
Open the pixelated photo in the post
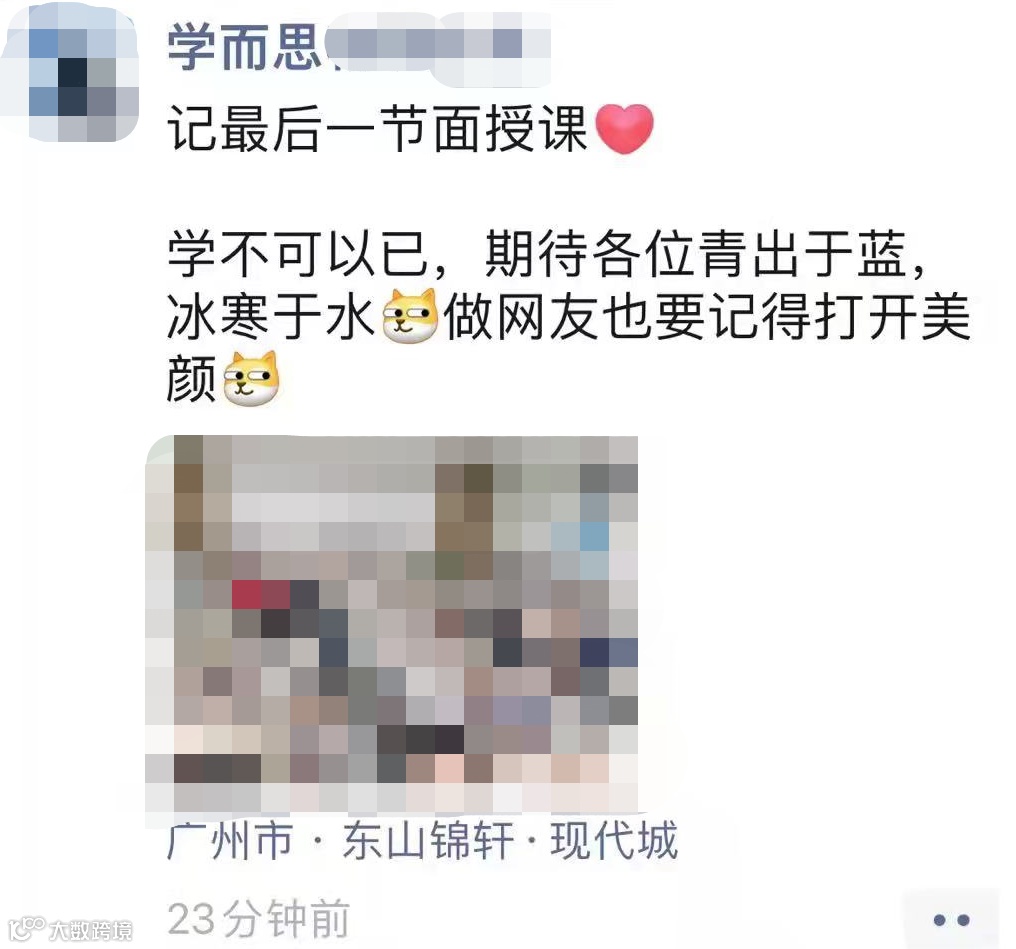tap(393, 624)
